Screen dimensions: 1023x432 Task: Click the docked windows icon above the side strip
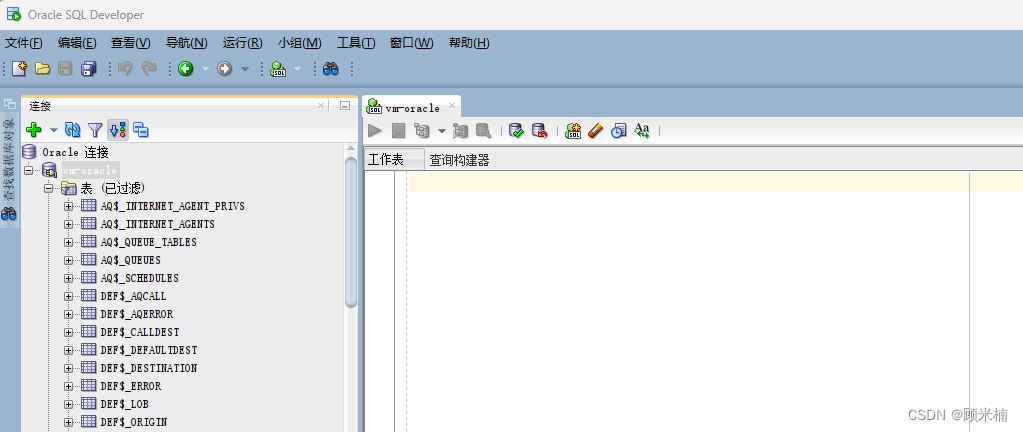pyautogui.click(x=10, y=104)
